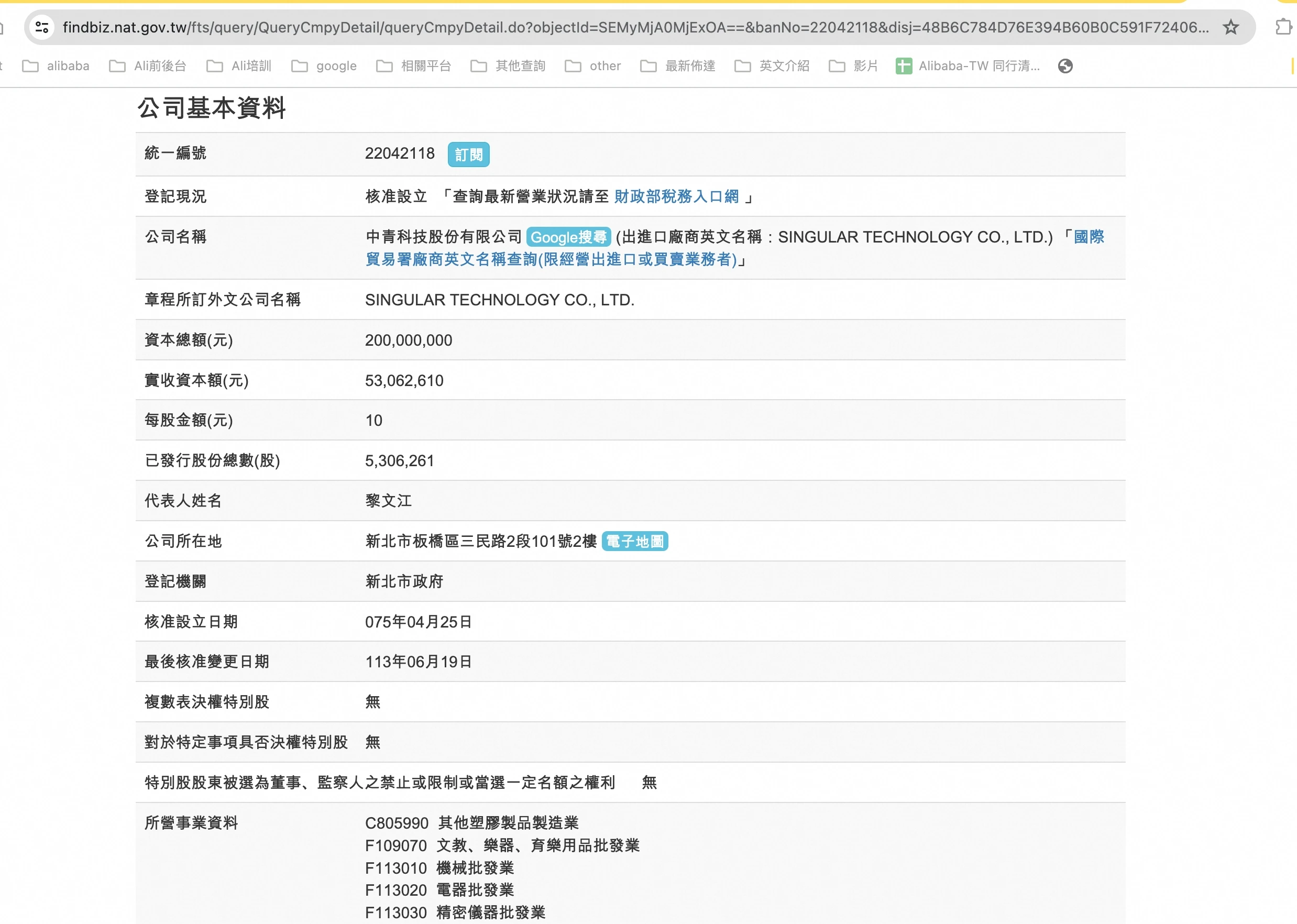Open the globe bookmark icon

1065,66
